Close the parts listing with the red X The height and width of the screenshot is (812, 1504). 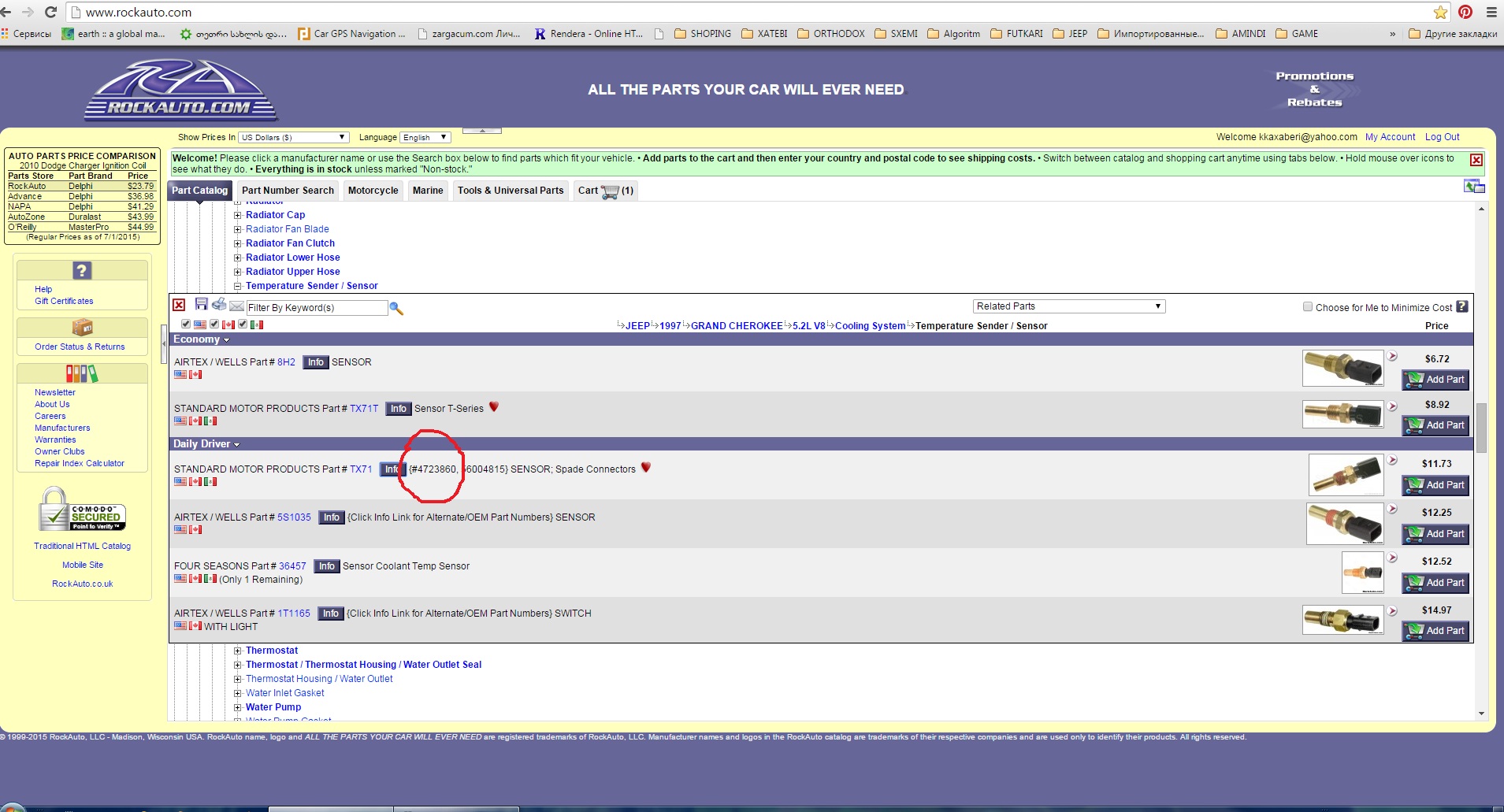(179, 306)
